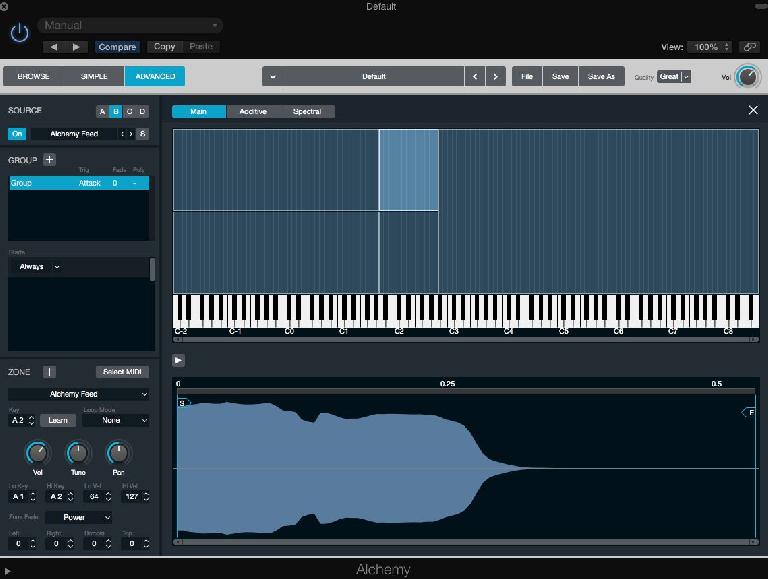Click the C3 key on the keyboard

[x=451, y=321]
